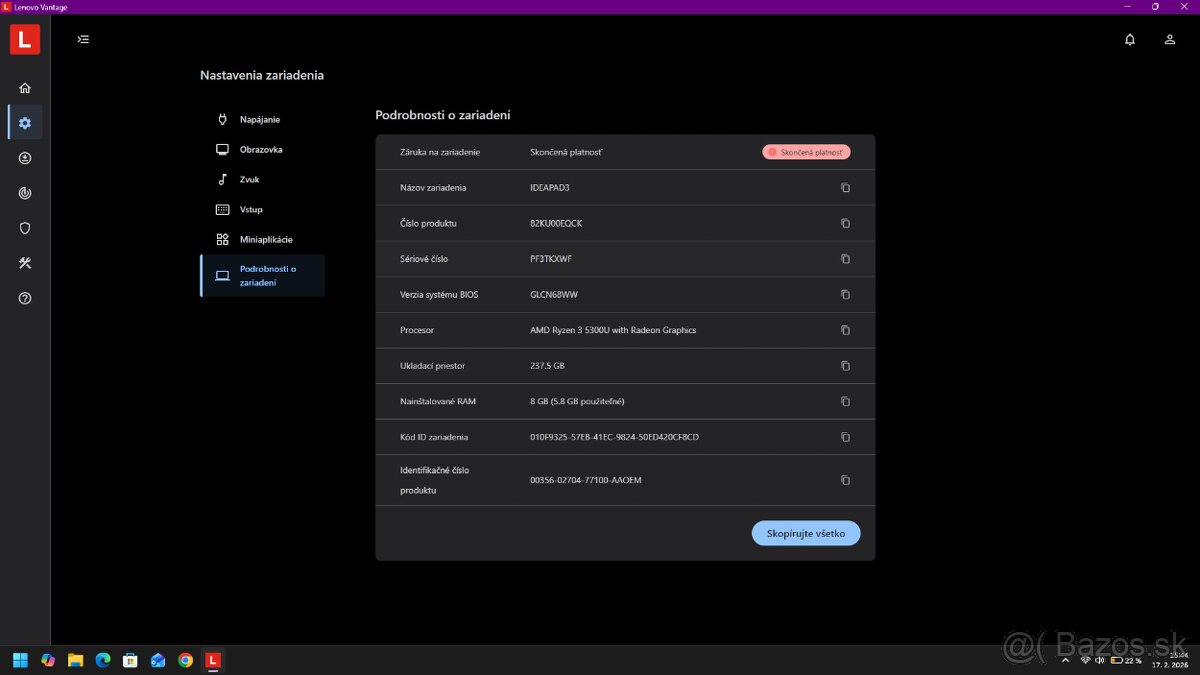Viewport: 1200px width, 675px height.
Task: Expand the sidebar navigation menu
Action: tap(83, 40)
